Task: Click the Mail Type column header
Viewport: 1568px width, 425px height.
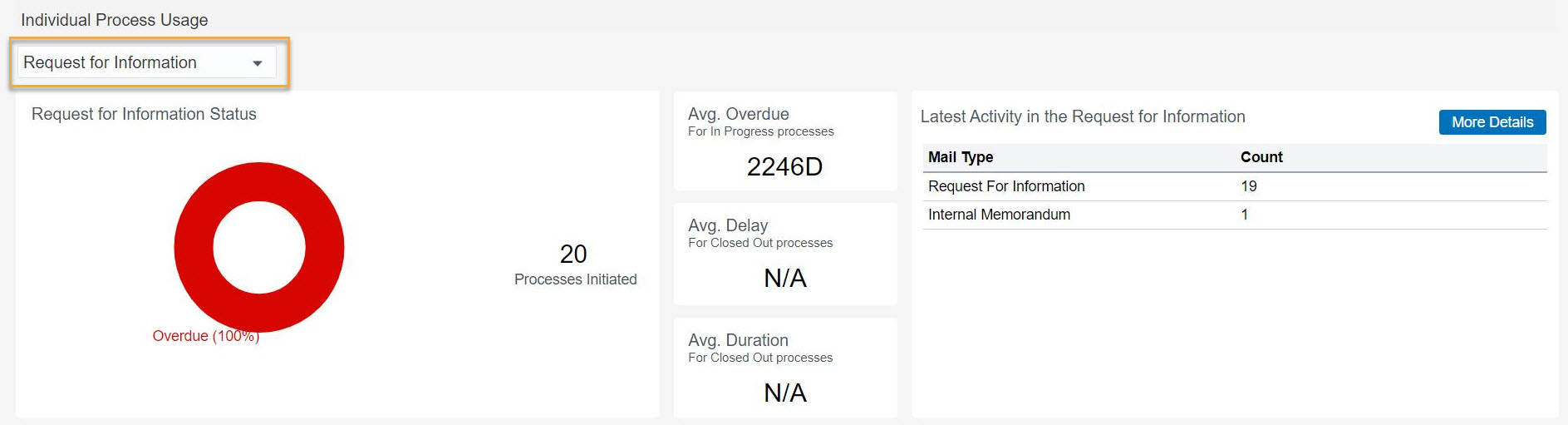Action: pyautogui.click(x=961, y=157)
